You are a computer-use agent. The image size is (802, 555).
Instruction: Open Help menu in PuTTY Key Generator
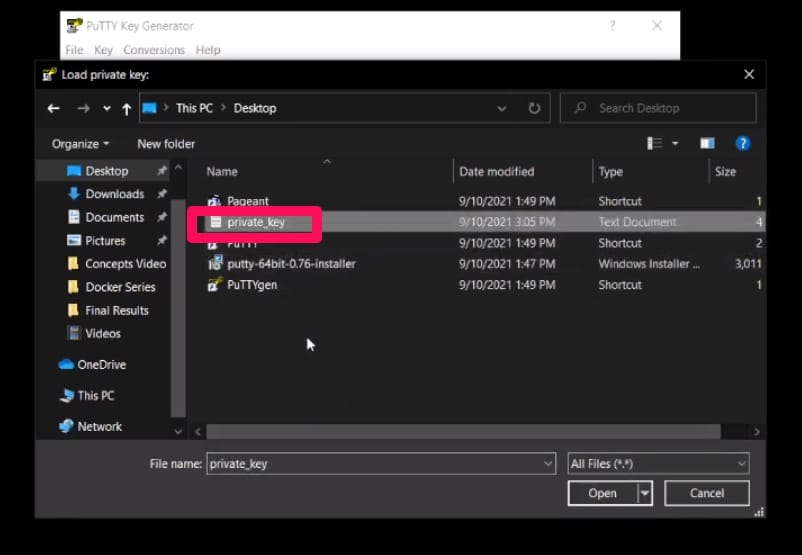(x=208, y=50)
